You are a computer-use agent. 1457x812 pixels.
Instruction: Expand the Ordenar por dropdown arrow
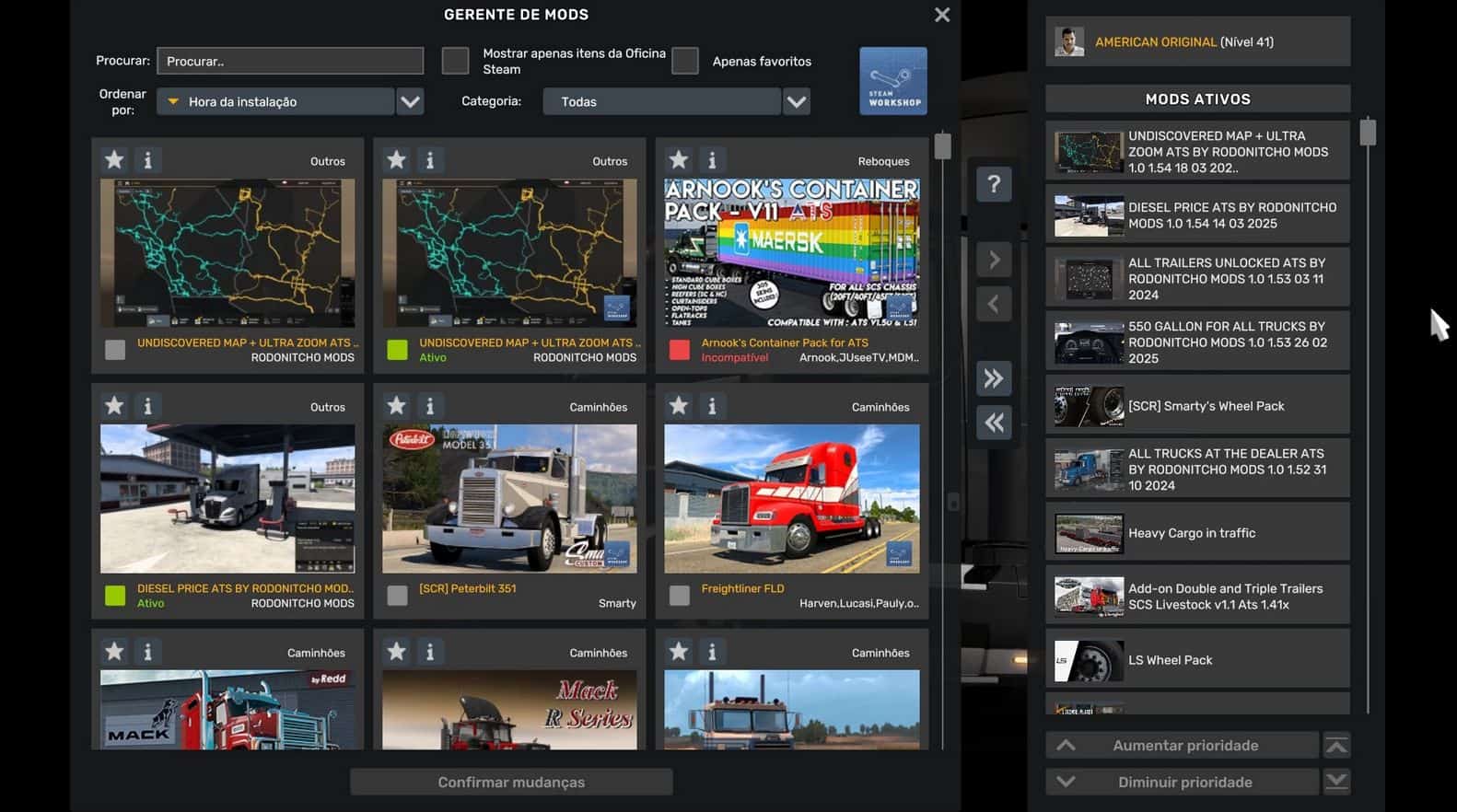410,101
